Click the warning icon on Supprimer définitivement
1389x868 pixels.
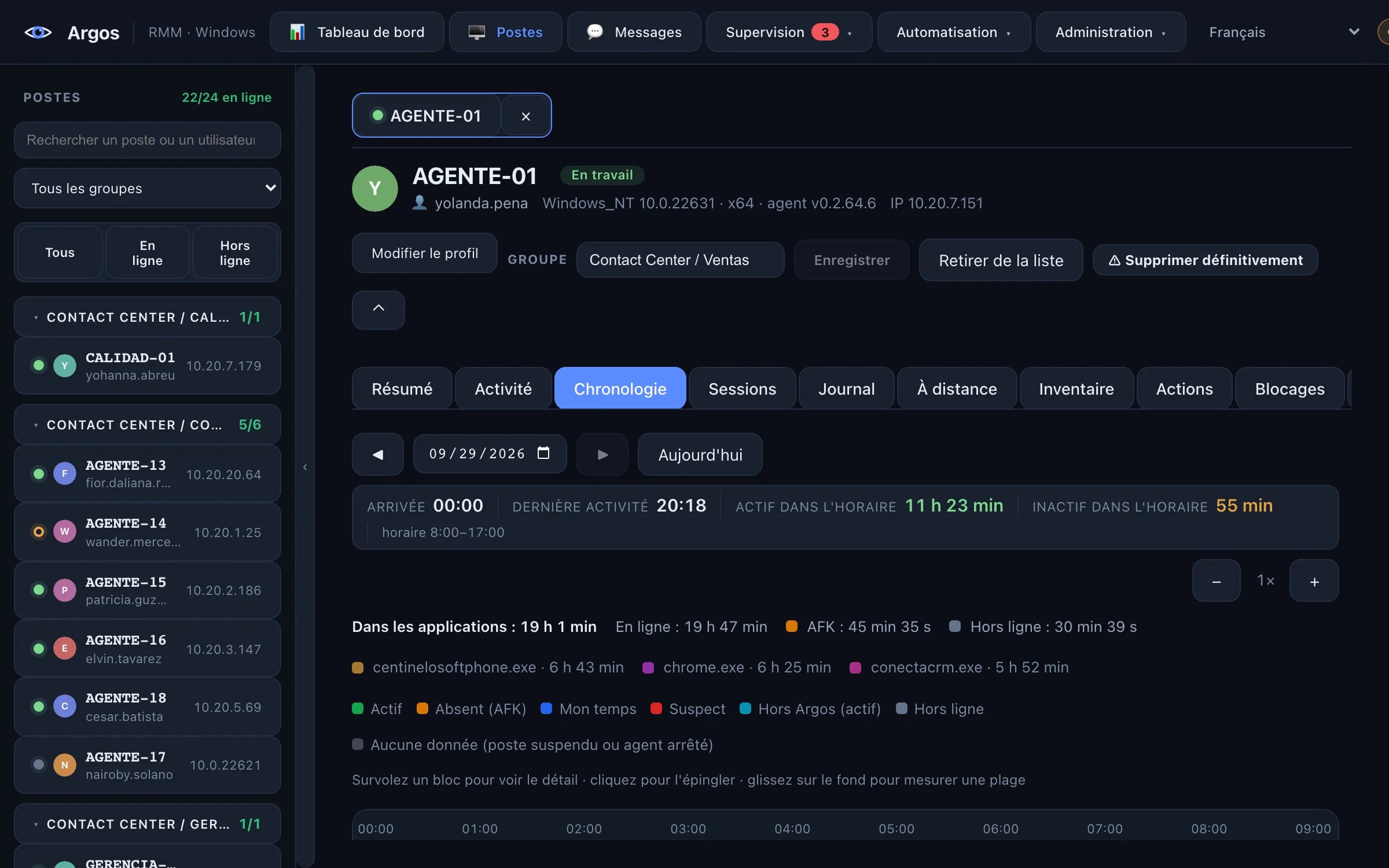[x=1114, y=260]
